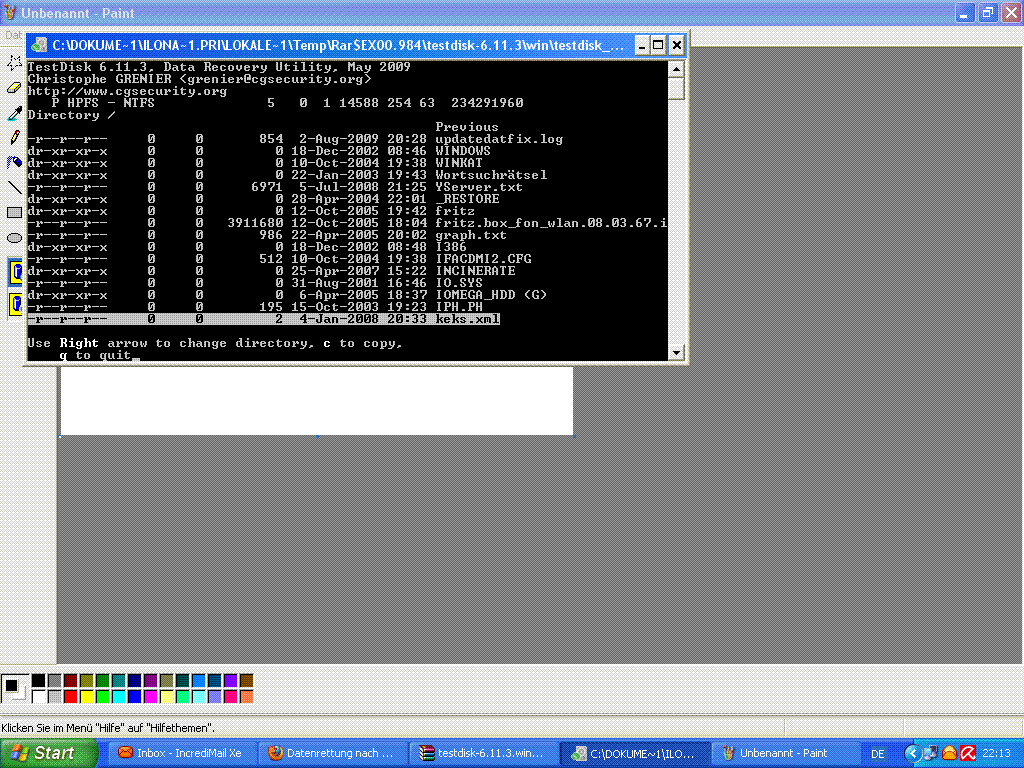
Task: Pick the dark red (maroon) swatch
Action: [x=71, y=681]
